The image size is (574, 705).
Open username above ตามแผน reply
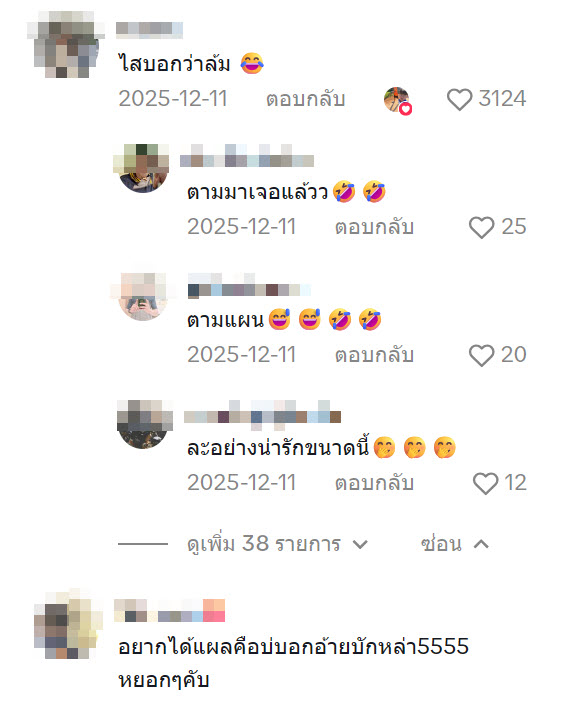point(249,286)
